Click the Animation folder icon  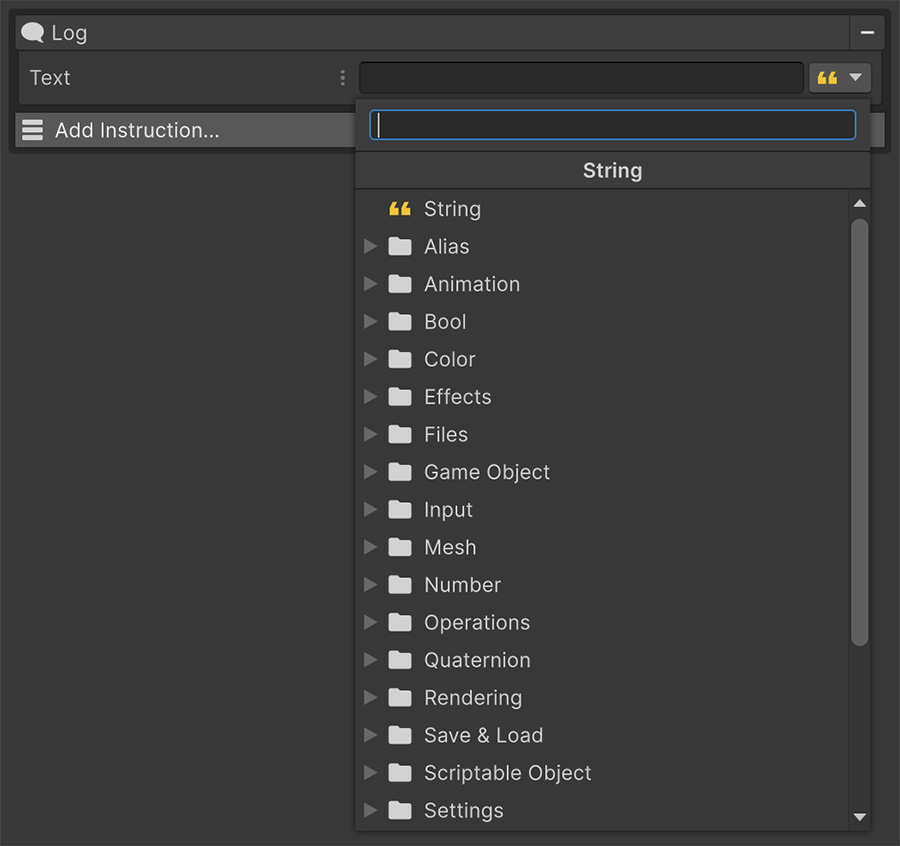(400, 284)
